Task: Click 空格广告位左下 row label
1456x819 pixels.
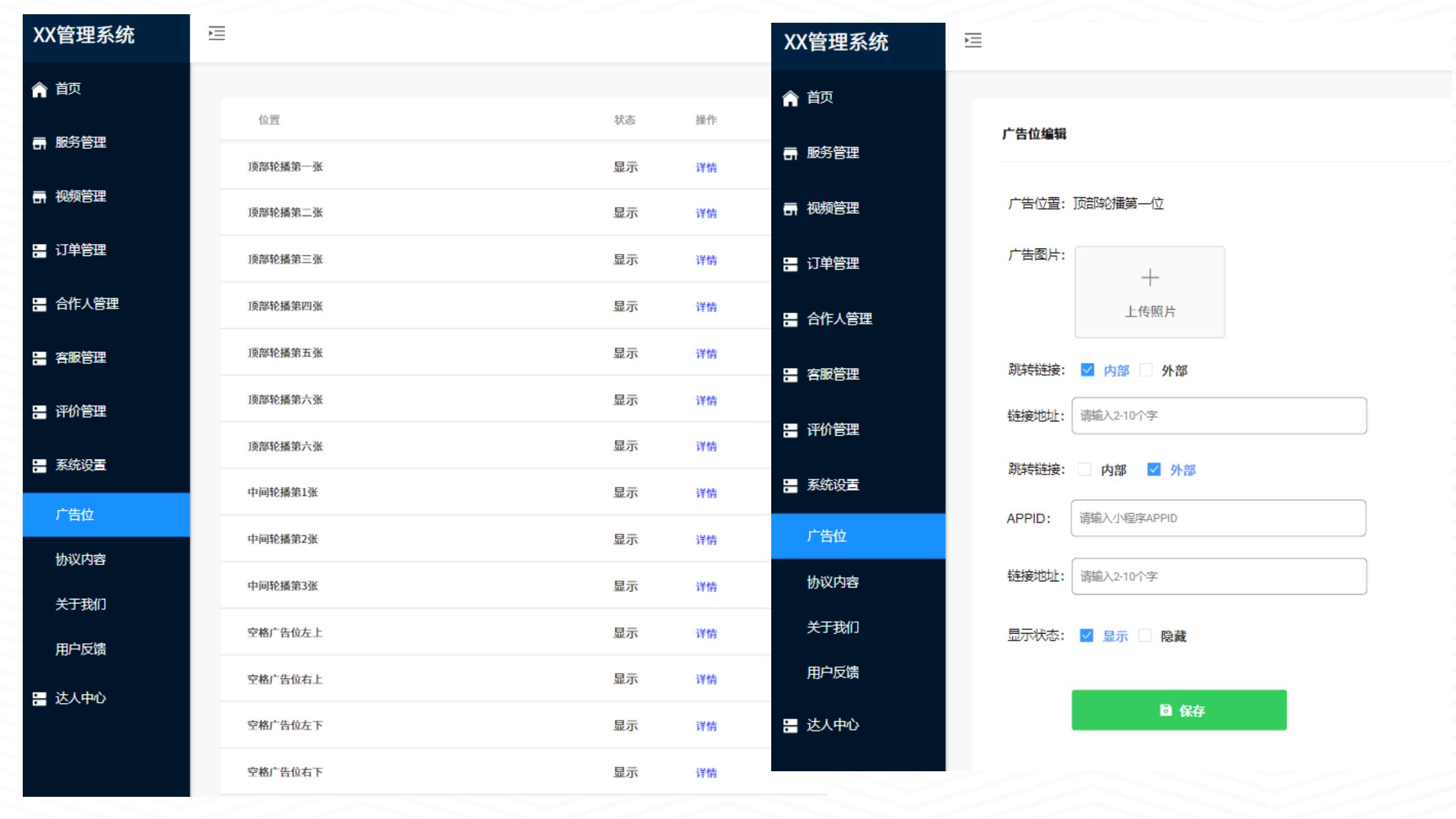Action: (285, 726)
